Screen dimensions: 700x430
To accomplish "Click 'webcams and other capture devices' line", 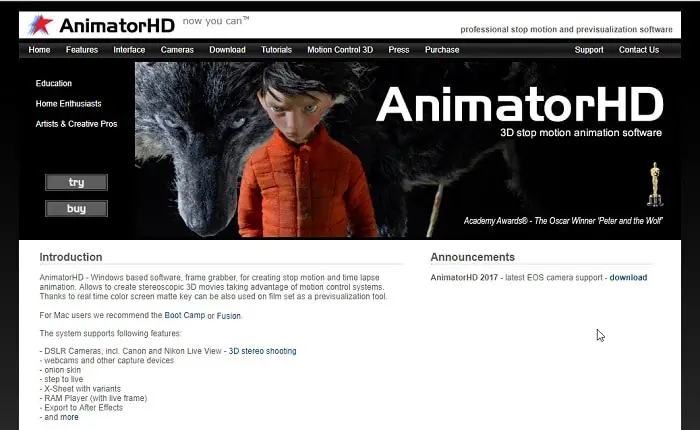I will click(x=107, y=360).
